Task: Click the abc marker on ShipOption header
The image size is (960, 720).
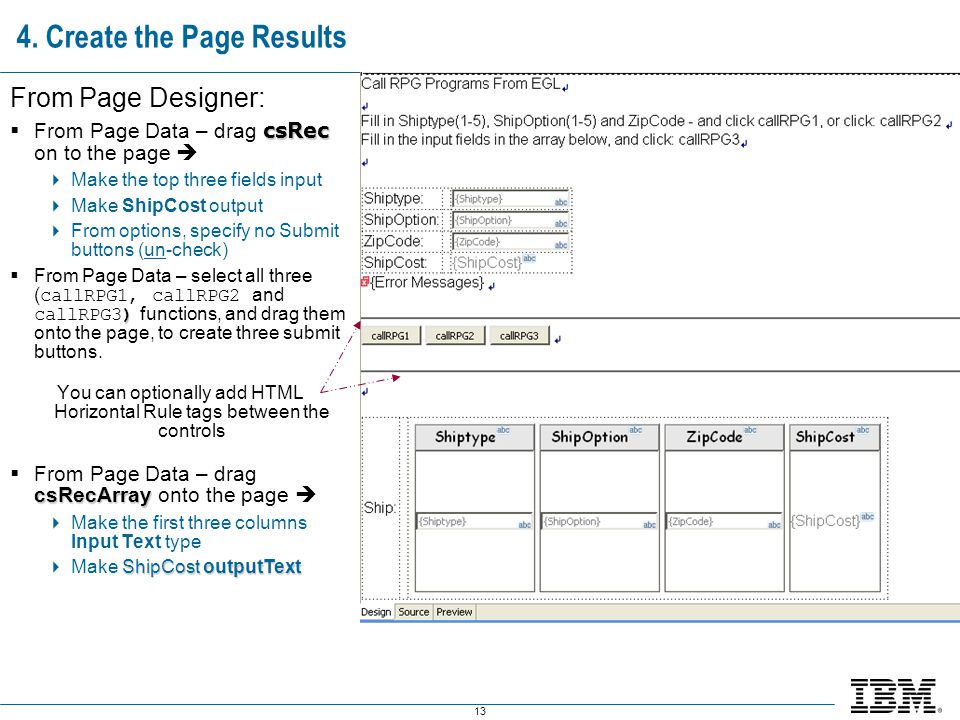Action: (x=636, y=430)
